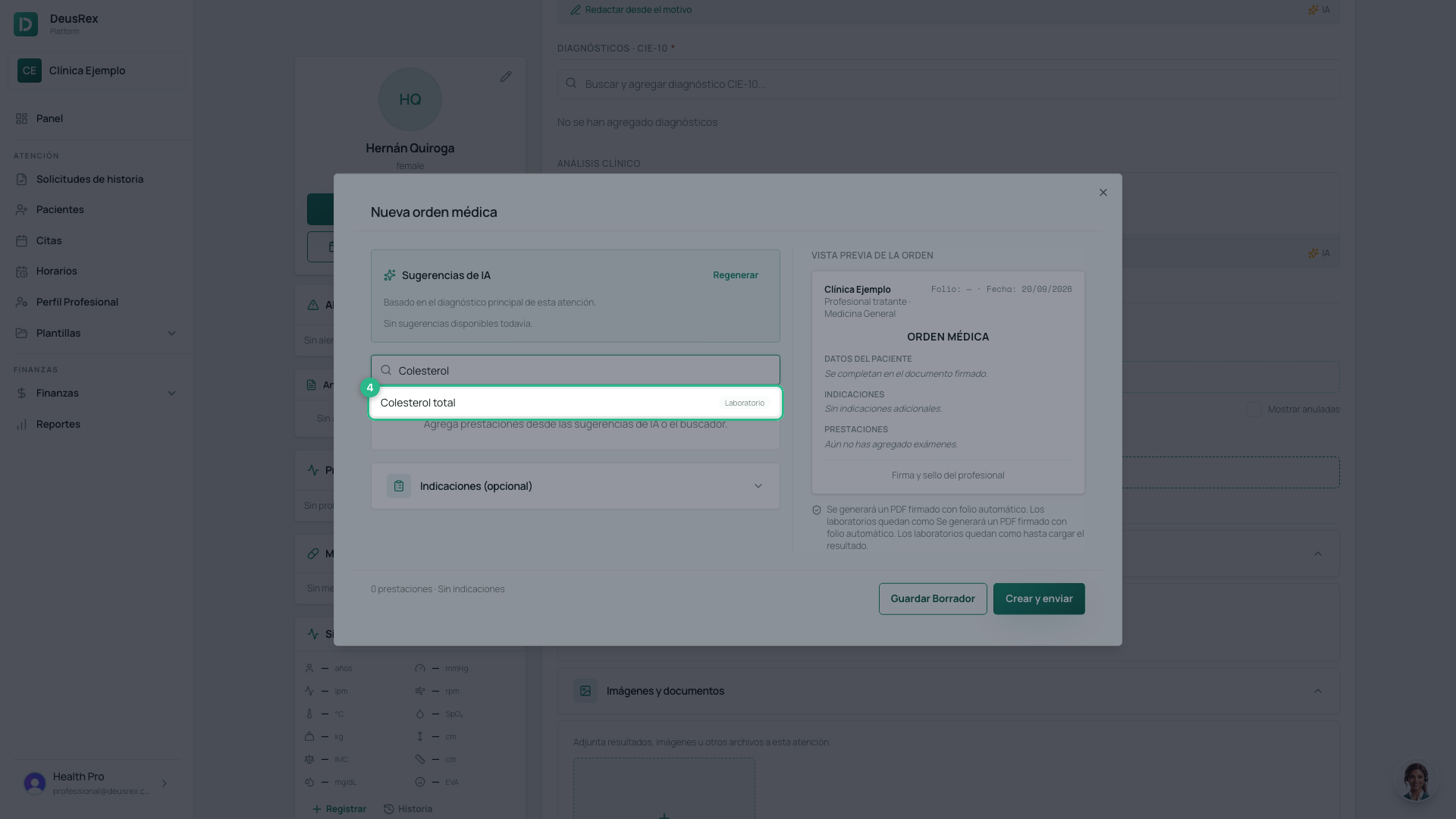Open the assistant avatar chat bubble
The width and height of the screenshot is (1456, 819).
(x=1416, y=781)
